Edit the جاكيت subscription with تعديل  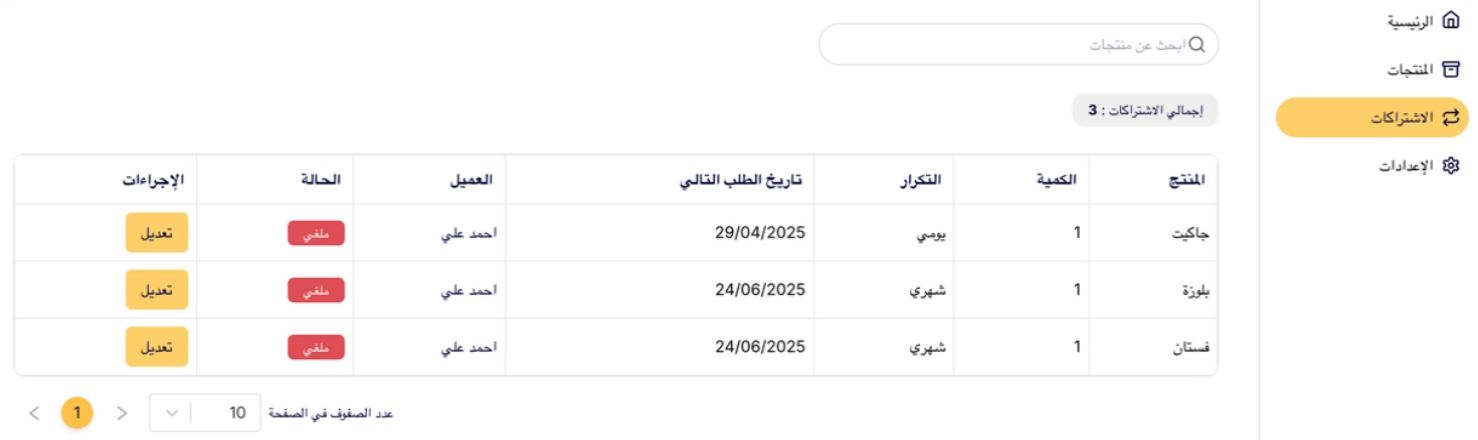[156, 233]
